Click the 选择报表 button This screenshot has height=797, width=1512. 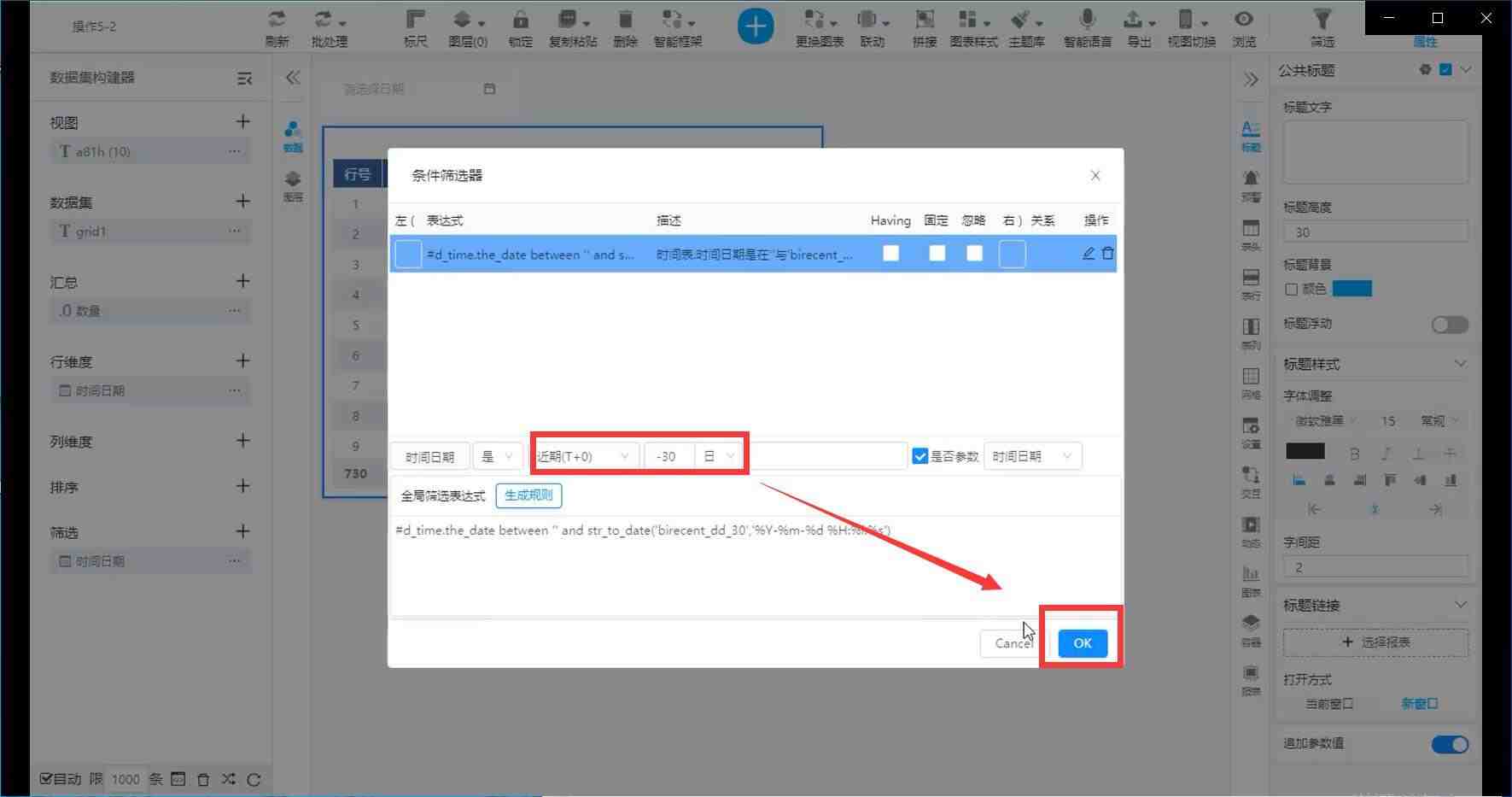(x=1375, y=642)
